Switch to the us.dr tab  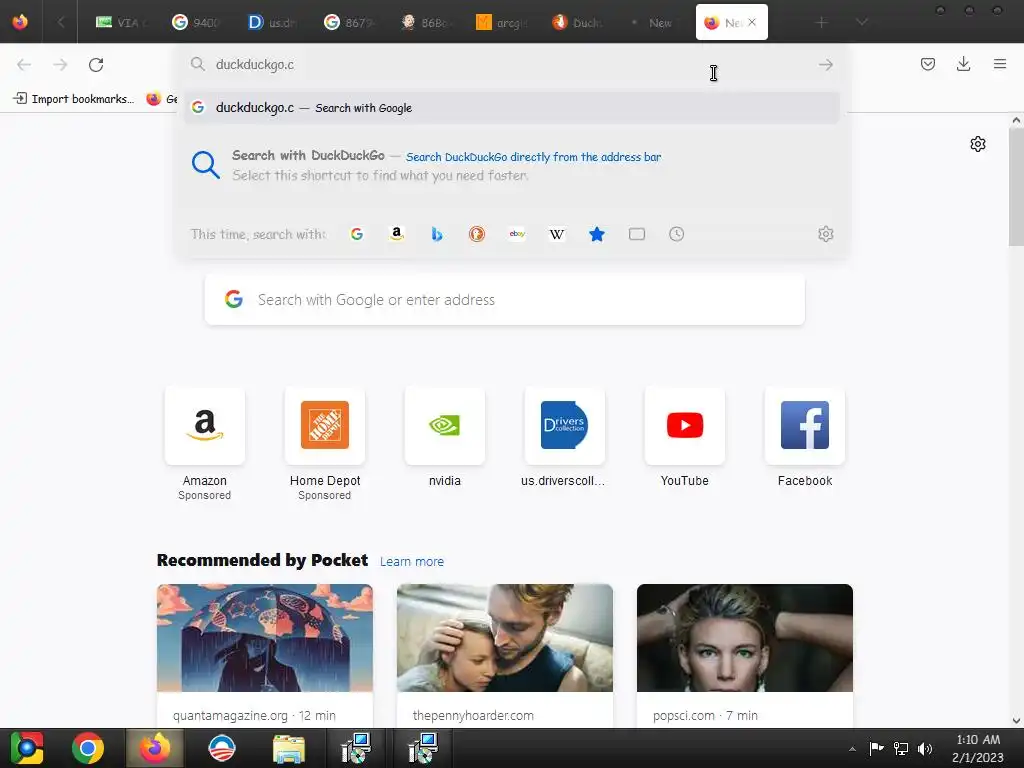[272, 22]
